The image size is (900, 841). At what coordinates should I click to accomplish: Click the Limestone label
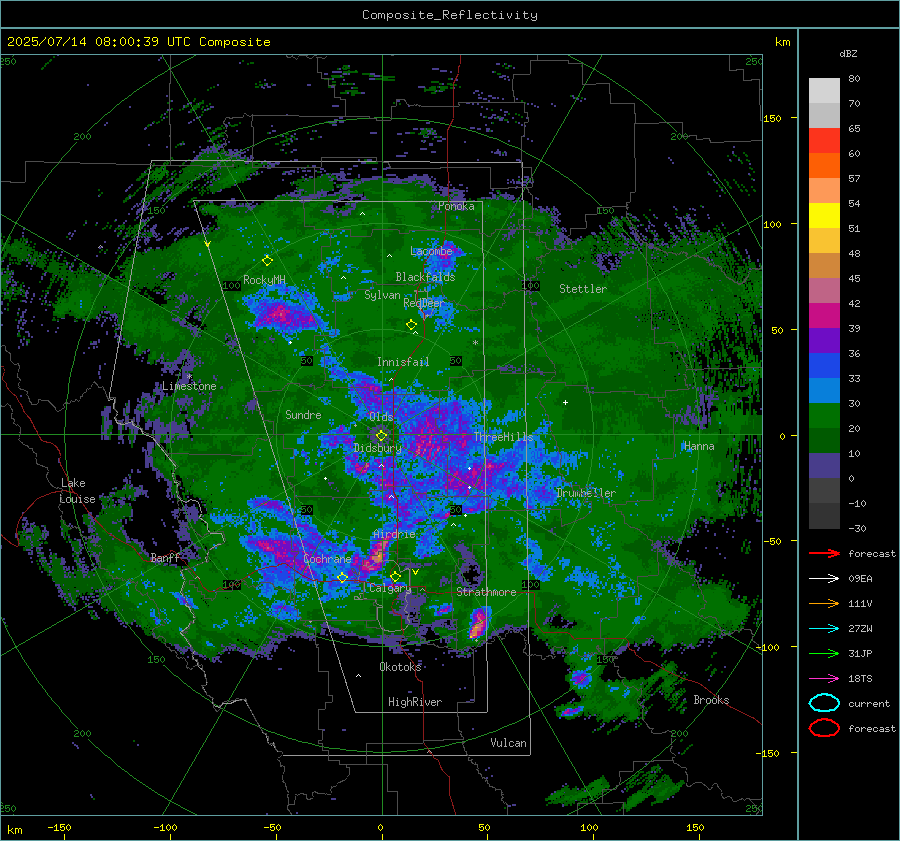coord(189,386)
